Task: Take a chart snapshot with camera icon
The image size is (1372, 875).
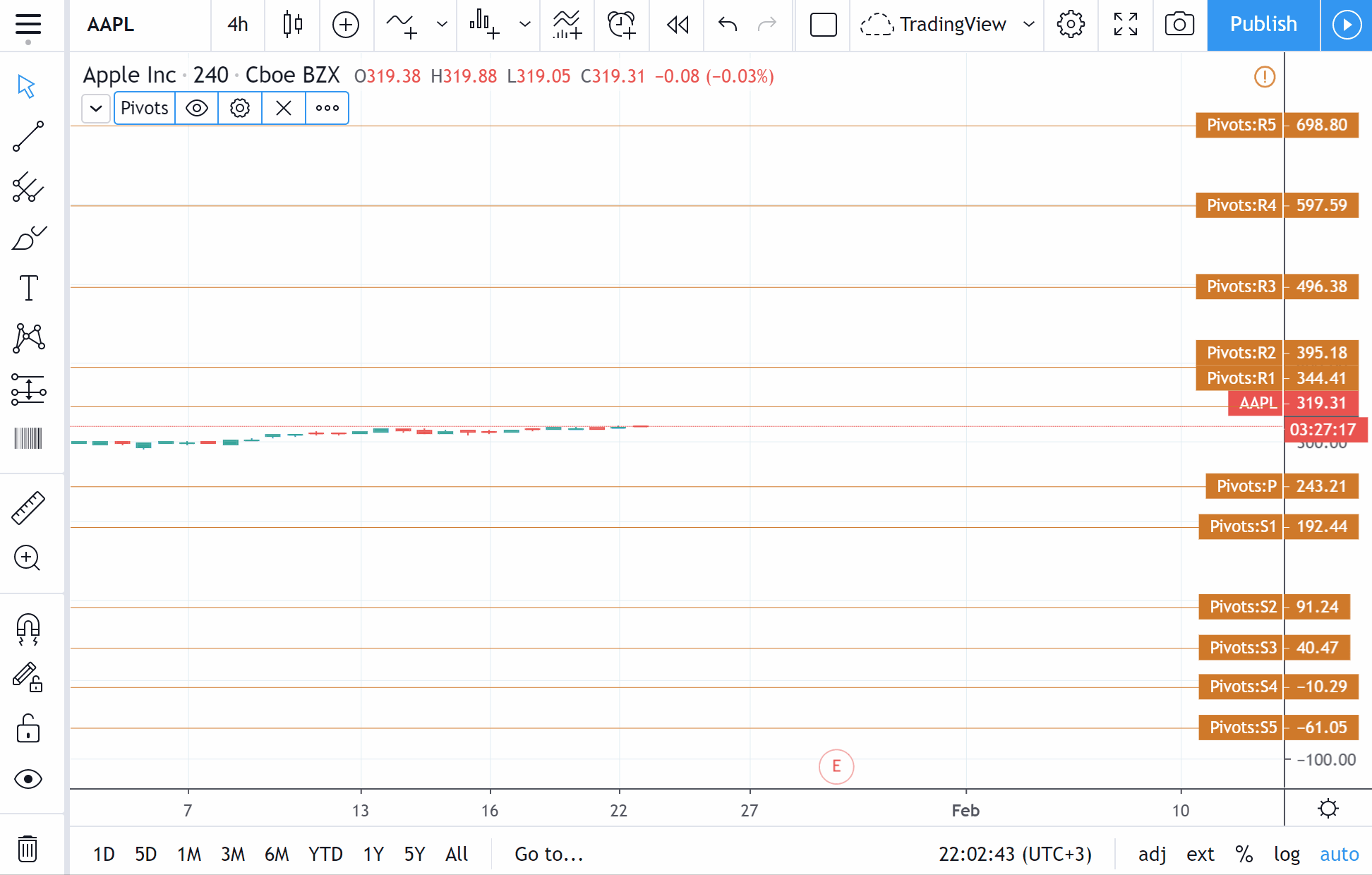Action: [1179, 25]
